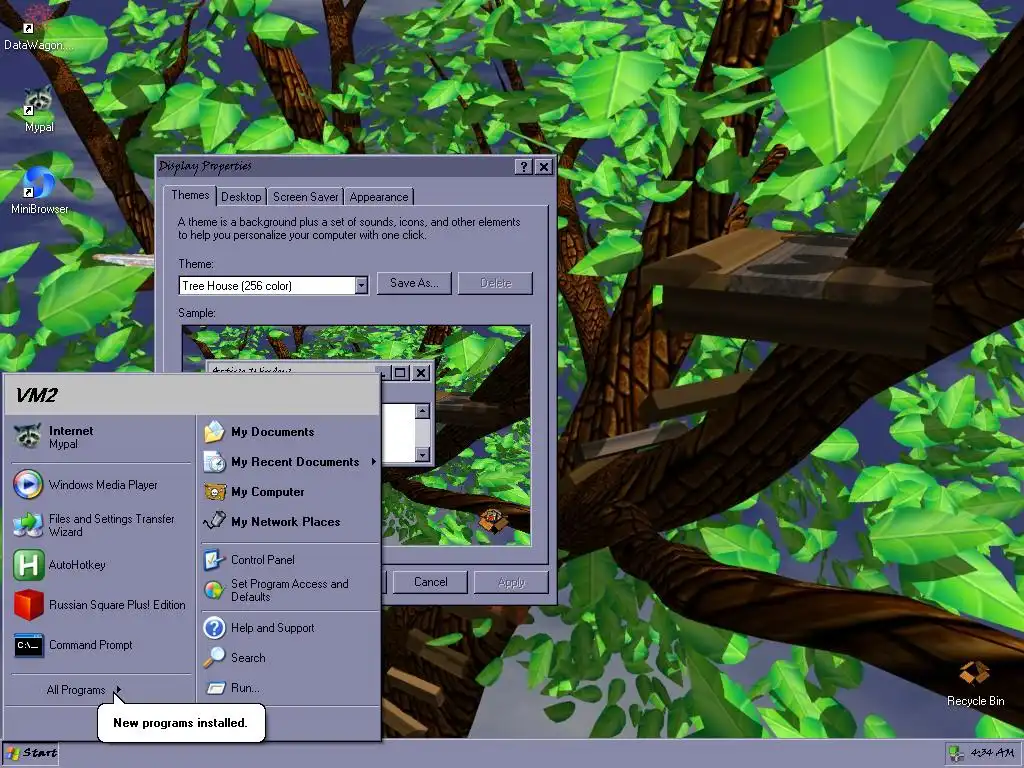This screenshot has height=768, width=1024.
Task: Select the MiniBrowser desktop icon
Action: tap(39, 191)
